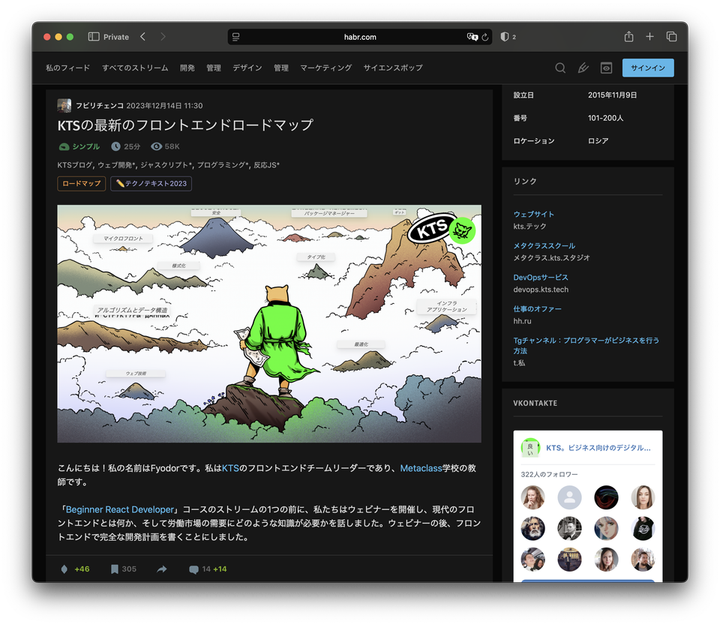Open the ウェブ開発 hub link
This screenshot has height=625, width=720.
pos(116,165)
